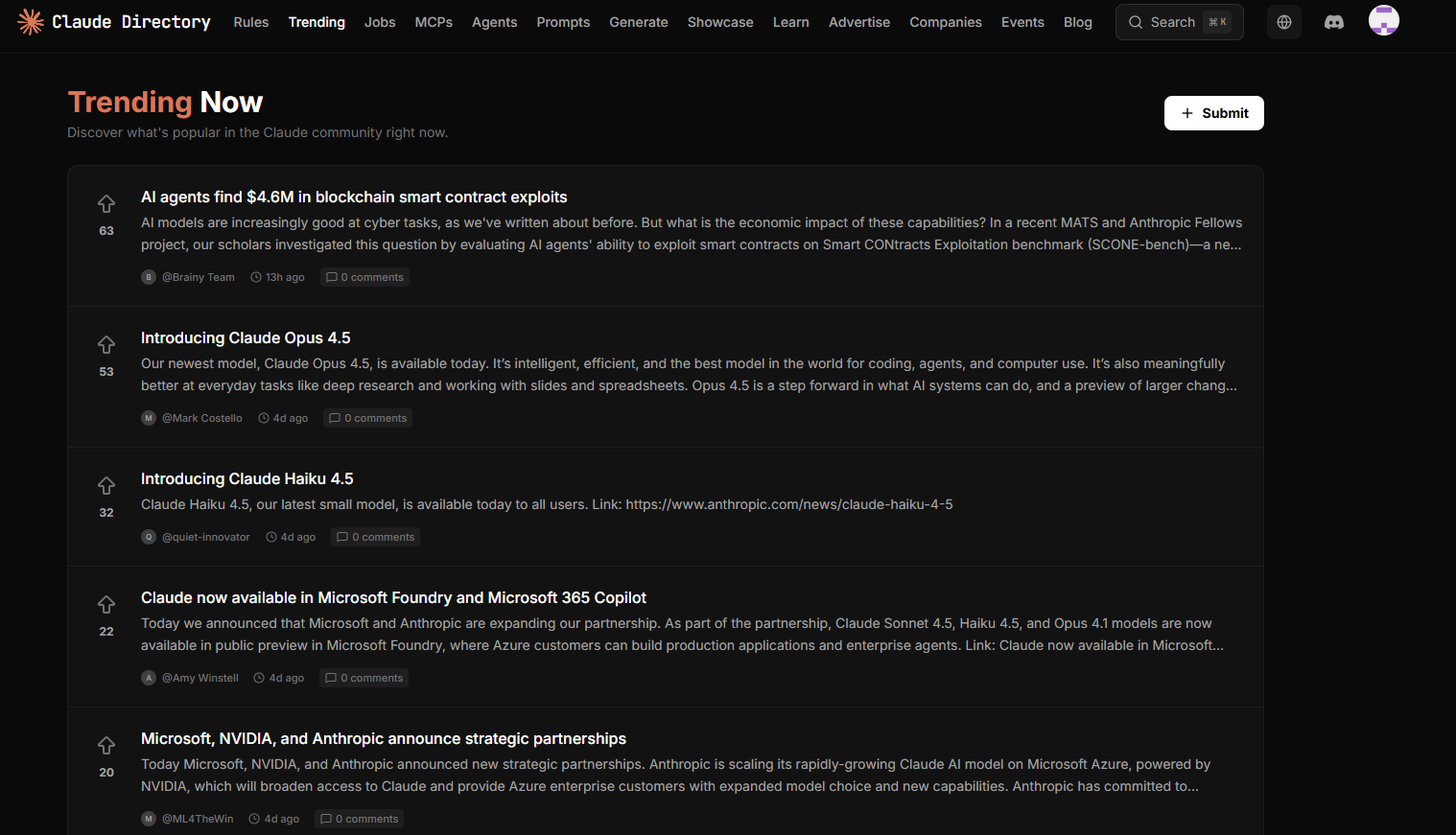Upvote the Introducing Claude Opus 4.5 post
This screenshot has width=1456, height=835.
point(106,344)
